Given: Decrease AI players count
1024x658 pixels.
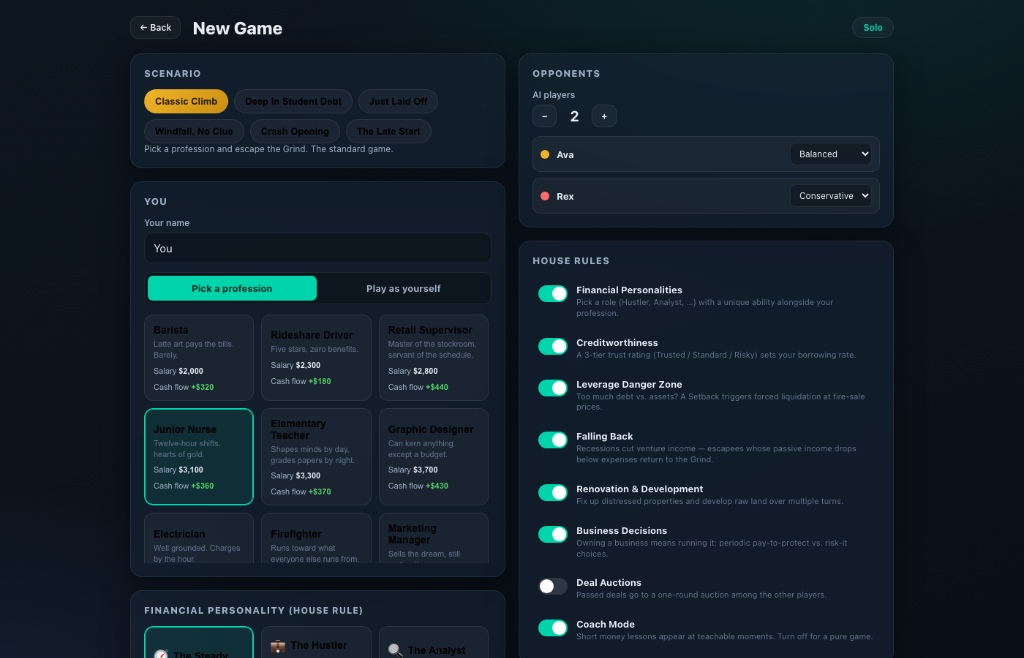Looking at the screenshot, I should click(x=545, y=116).
